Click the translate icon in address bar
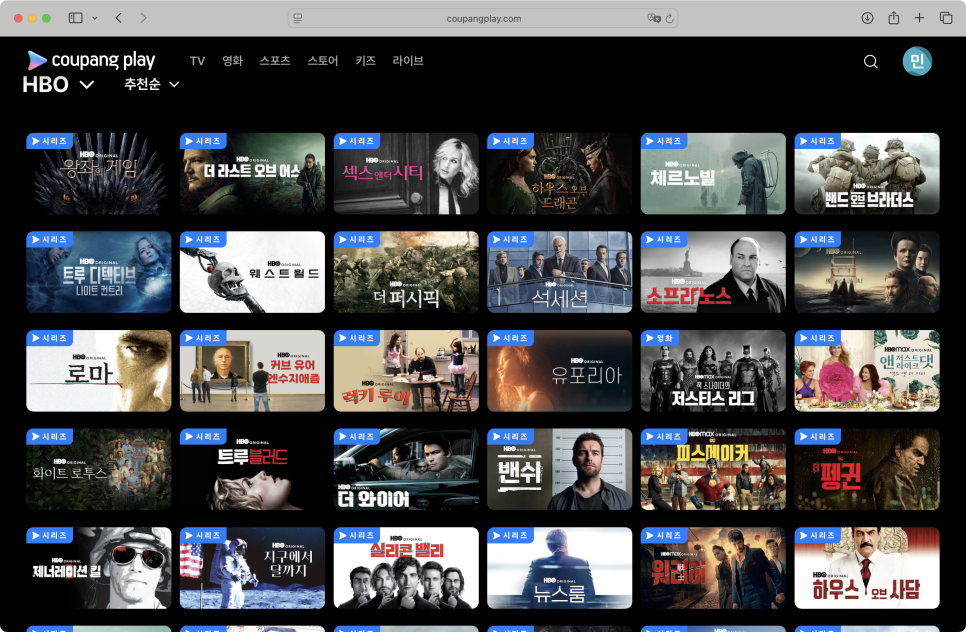Screen dimensions: 966x632 click(x=654, y=18)
